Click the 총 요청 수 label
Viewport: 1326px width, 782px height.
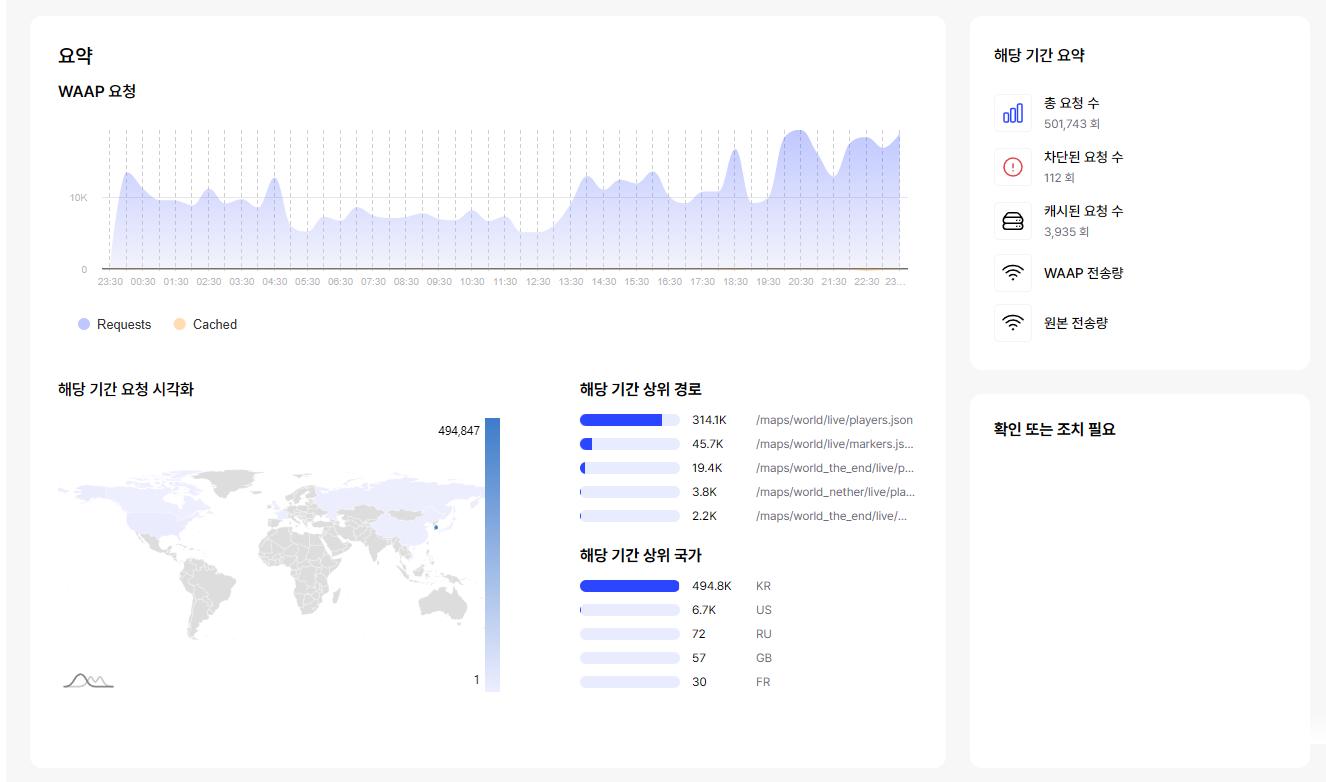1071,103
